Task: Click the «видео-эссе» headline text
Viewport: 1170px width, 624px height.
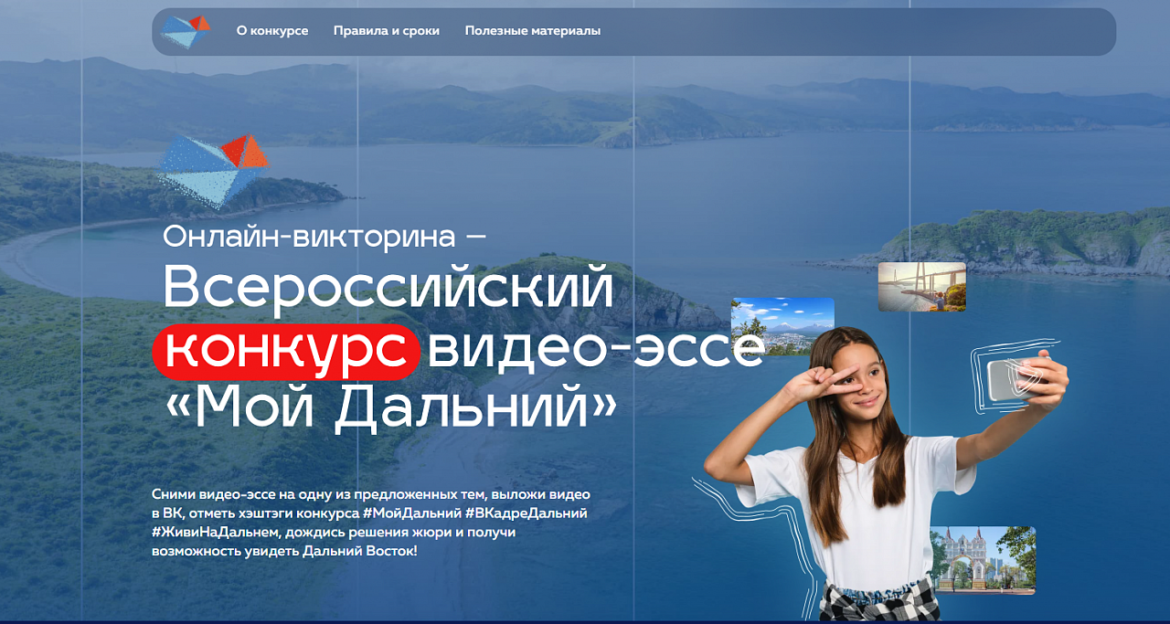Action: click(x=595, y=350)
